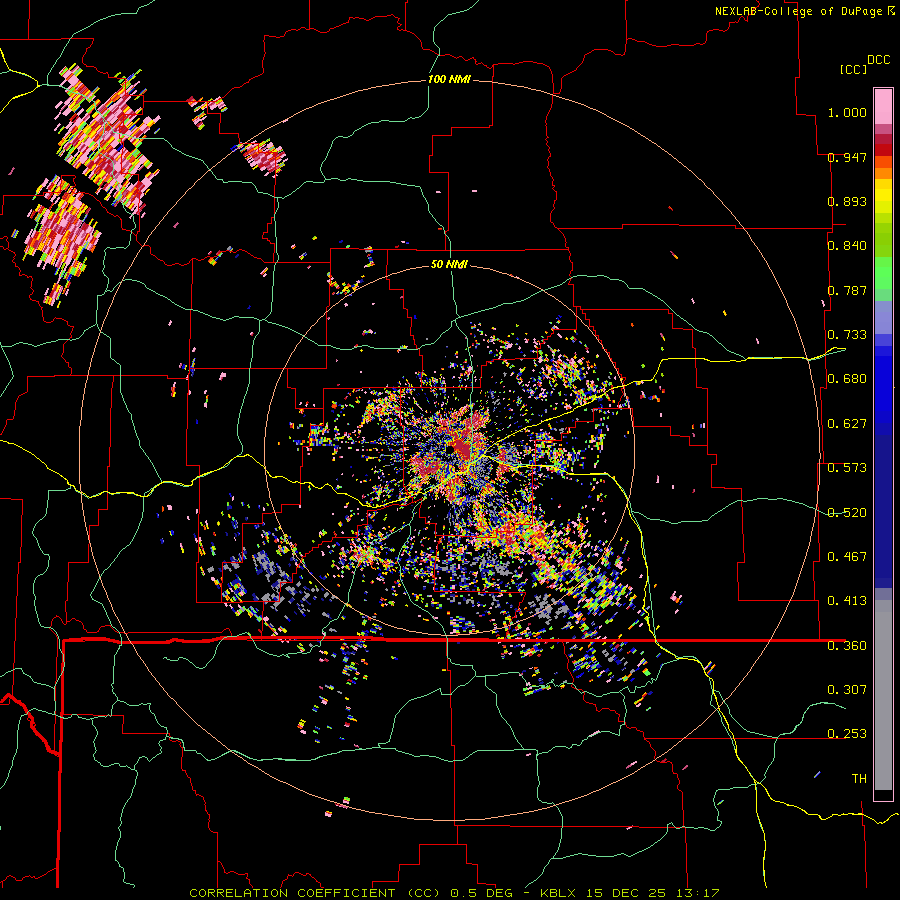Click the 100 NMI range ring label

(x=449, y=79)
